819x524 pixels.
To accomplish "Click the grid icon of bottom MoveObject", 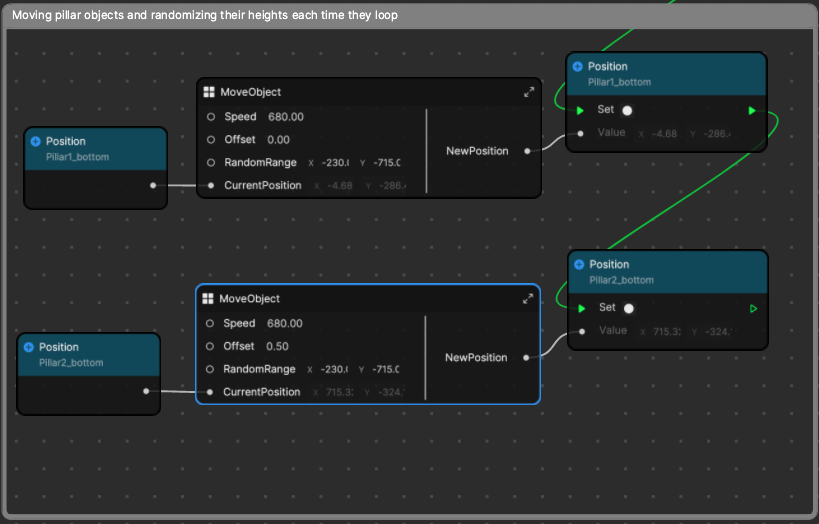I will point(208,299).
